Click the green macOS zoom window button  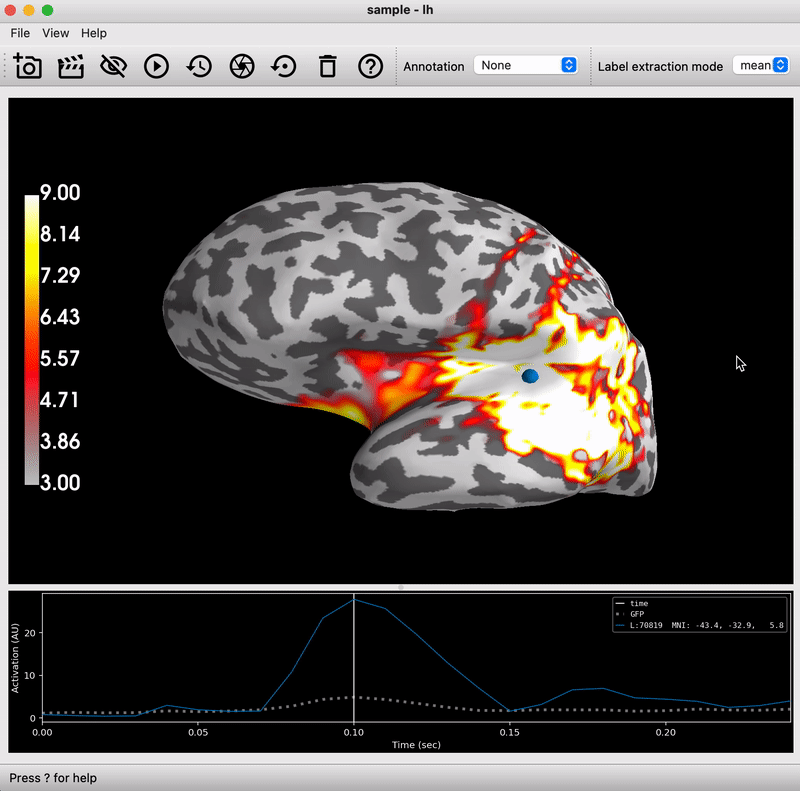click(x=47, y=10)
